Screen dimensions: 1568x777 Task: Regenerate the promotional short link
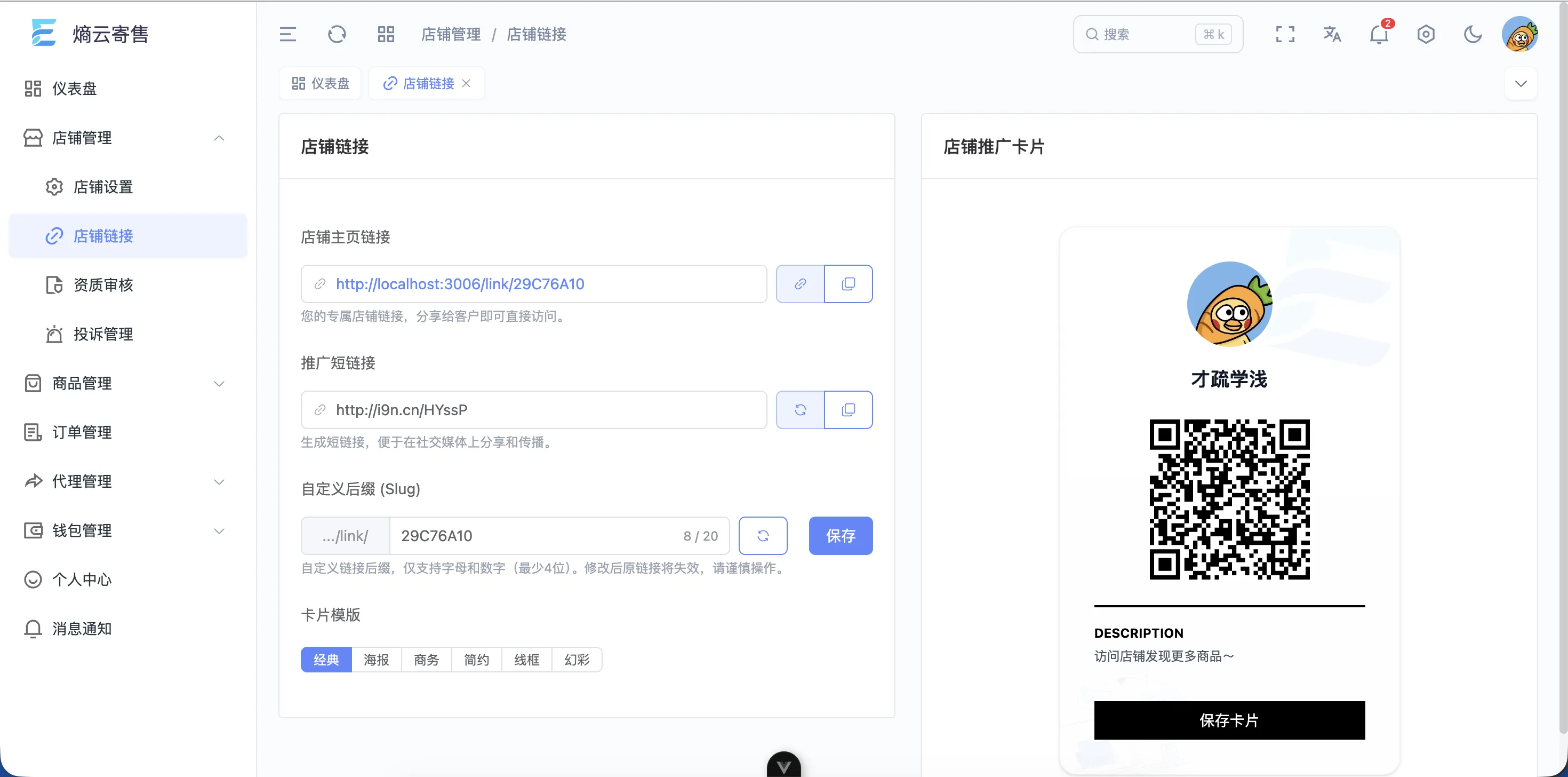coord(800,410)
